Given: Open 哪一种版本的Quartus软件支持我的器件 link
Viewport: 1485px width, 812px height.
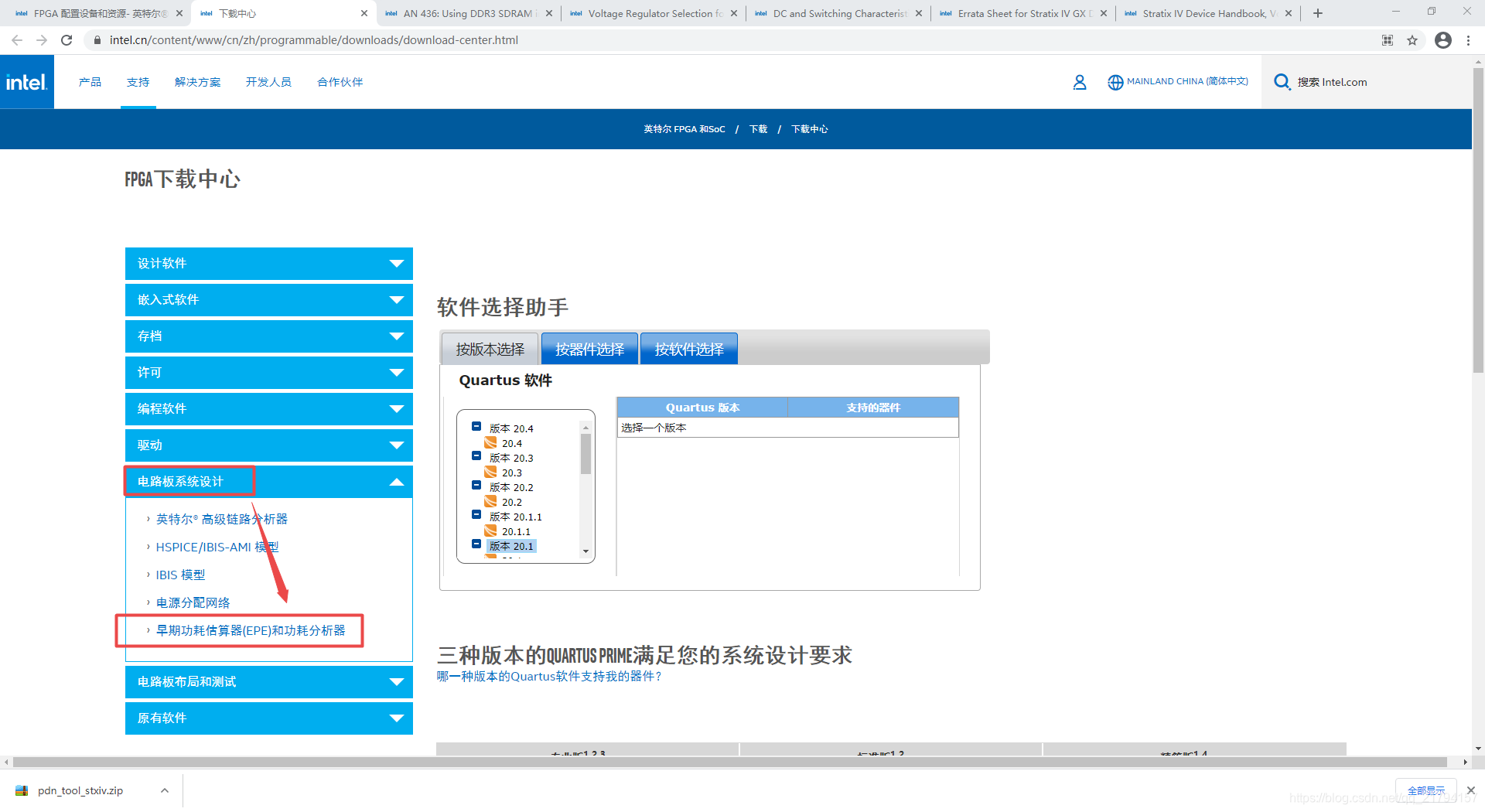Looking at the screenshot, I should 549,677.
